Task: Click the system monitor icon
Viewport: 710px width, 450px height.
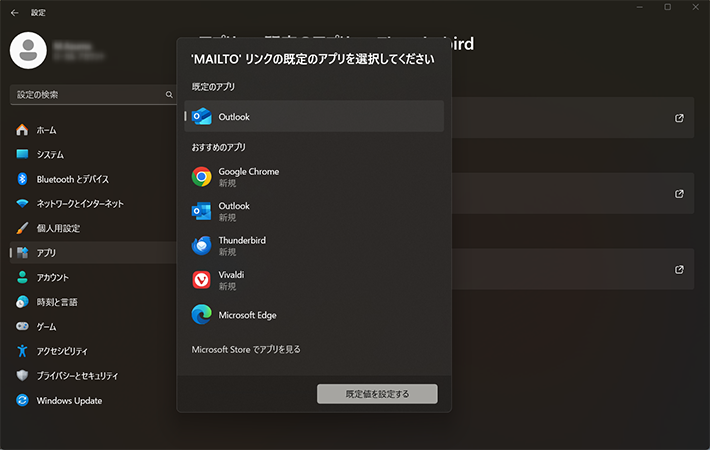Action: [22, 154]
